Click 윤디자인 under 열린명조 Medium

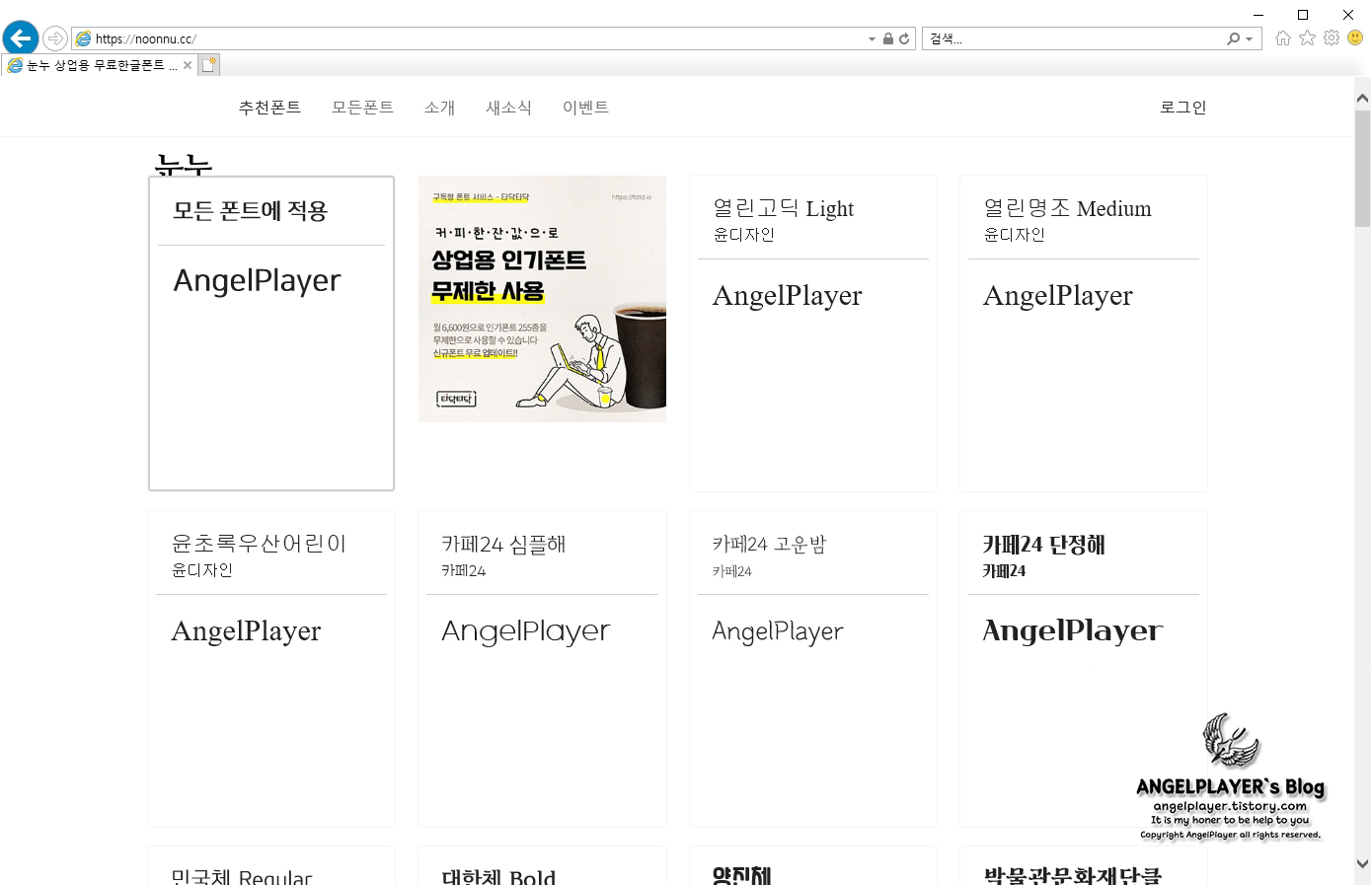pos(1015,235)
